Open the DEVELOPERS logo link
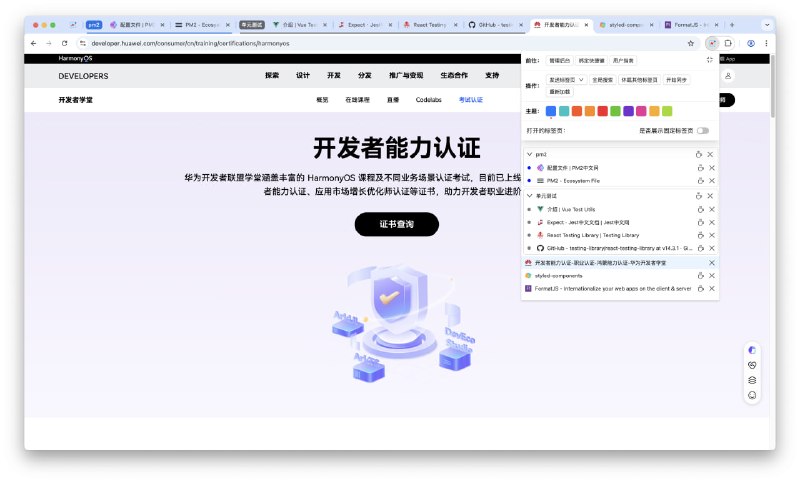The height and width of the screenshot is (482, 800). pyautogui.click(x=83, y=76)
